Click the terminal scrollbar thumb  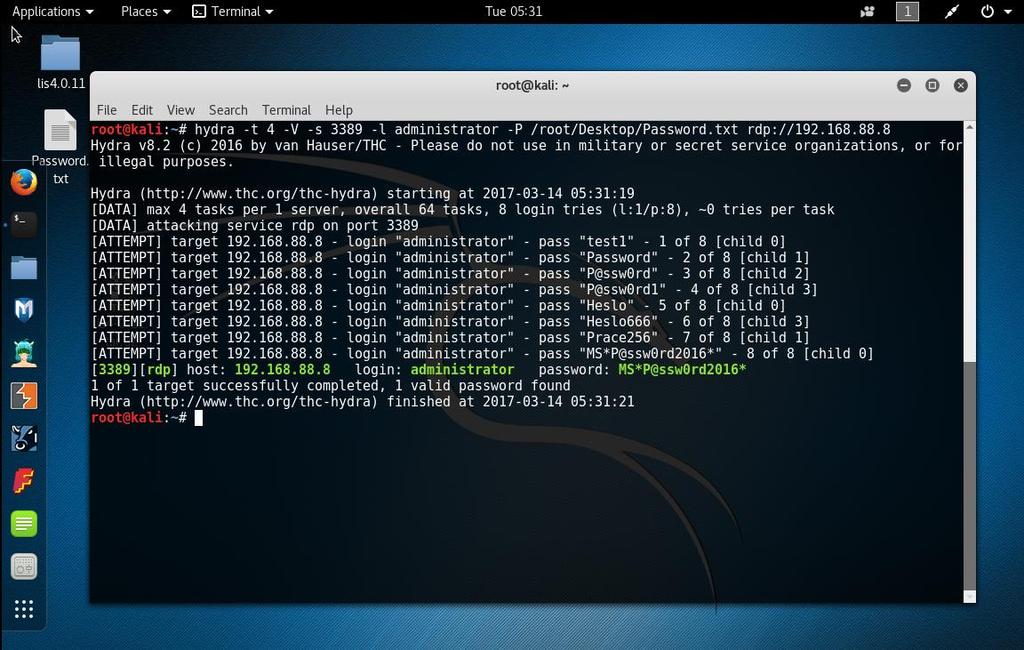pyautogui.click(x=970, y=474)
